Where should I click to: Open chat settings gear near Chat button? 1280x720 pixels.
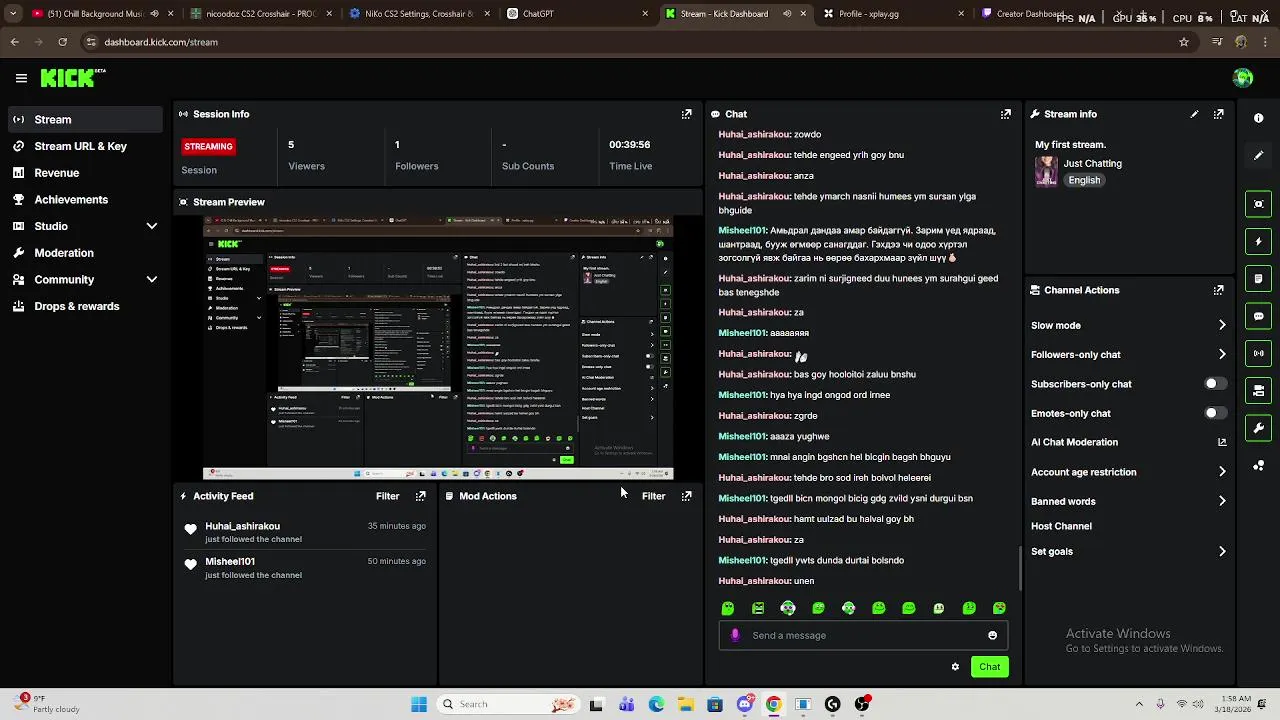click(x=955, y=667)
